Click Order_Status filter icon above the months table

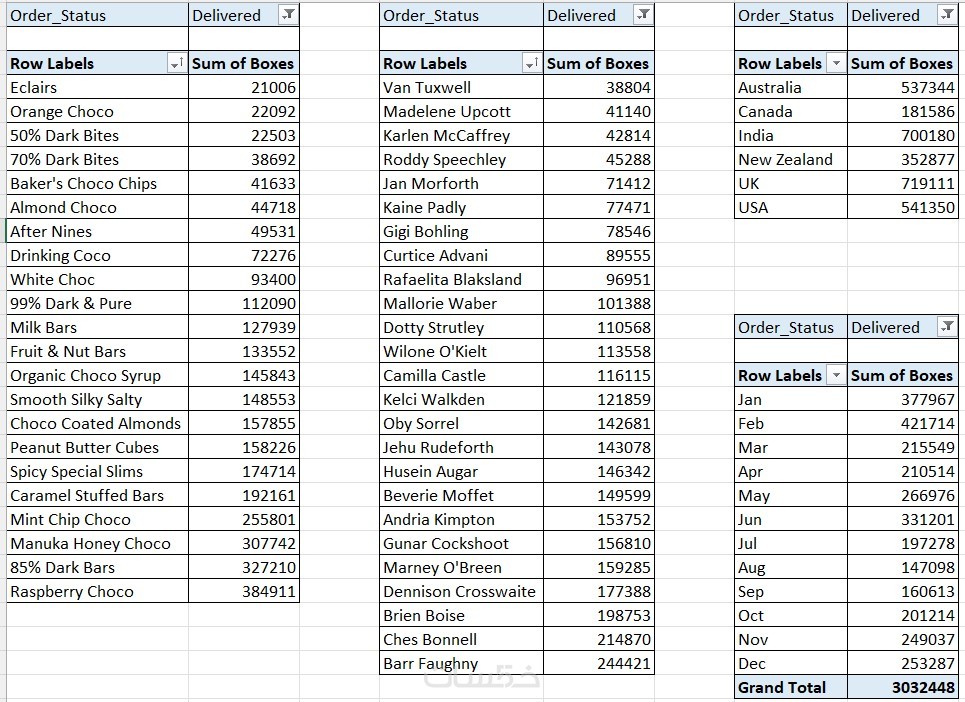pos(947,327)
